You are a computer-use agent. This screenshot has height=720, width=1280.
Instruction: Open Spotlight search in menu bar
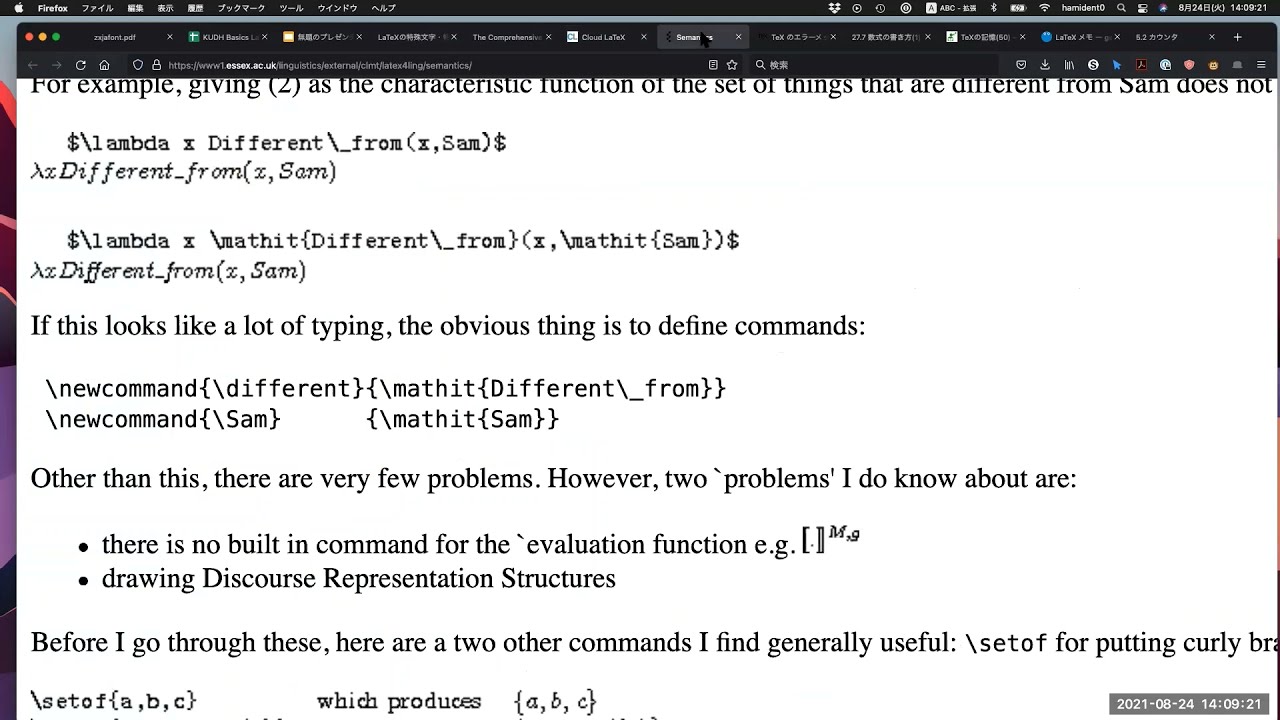click(1122, 8)
